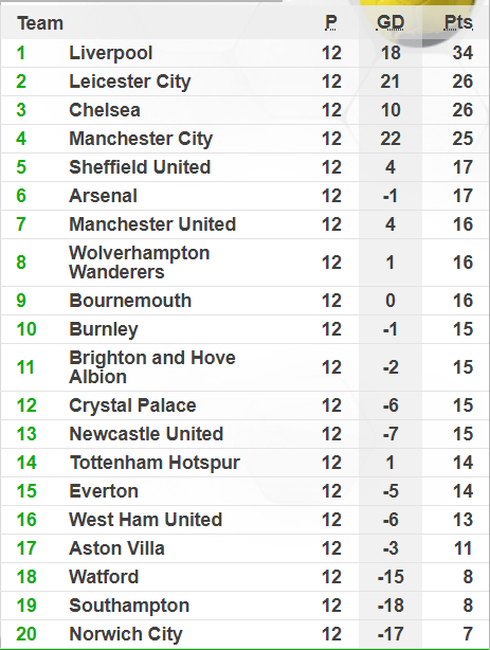
Task: Select Manchester United in standings
Action: click(x=152, y=225)
